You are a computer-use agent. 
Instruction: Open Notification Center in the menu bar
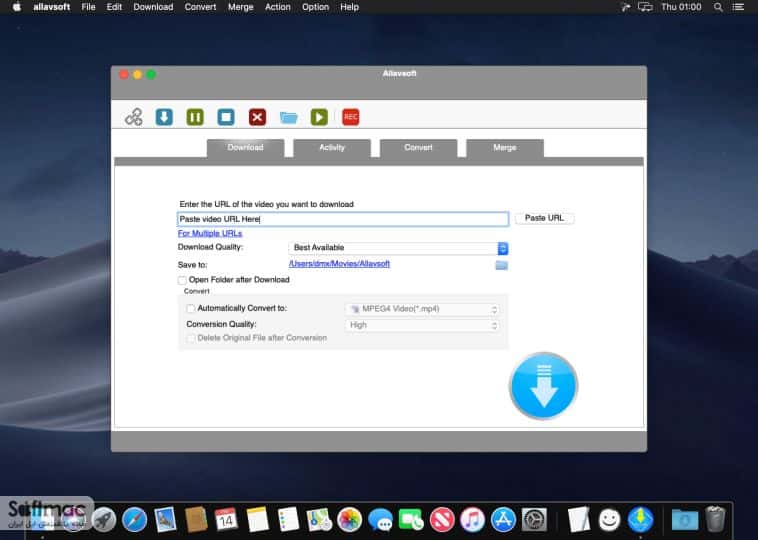coord(738,7)
